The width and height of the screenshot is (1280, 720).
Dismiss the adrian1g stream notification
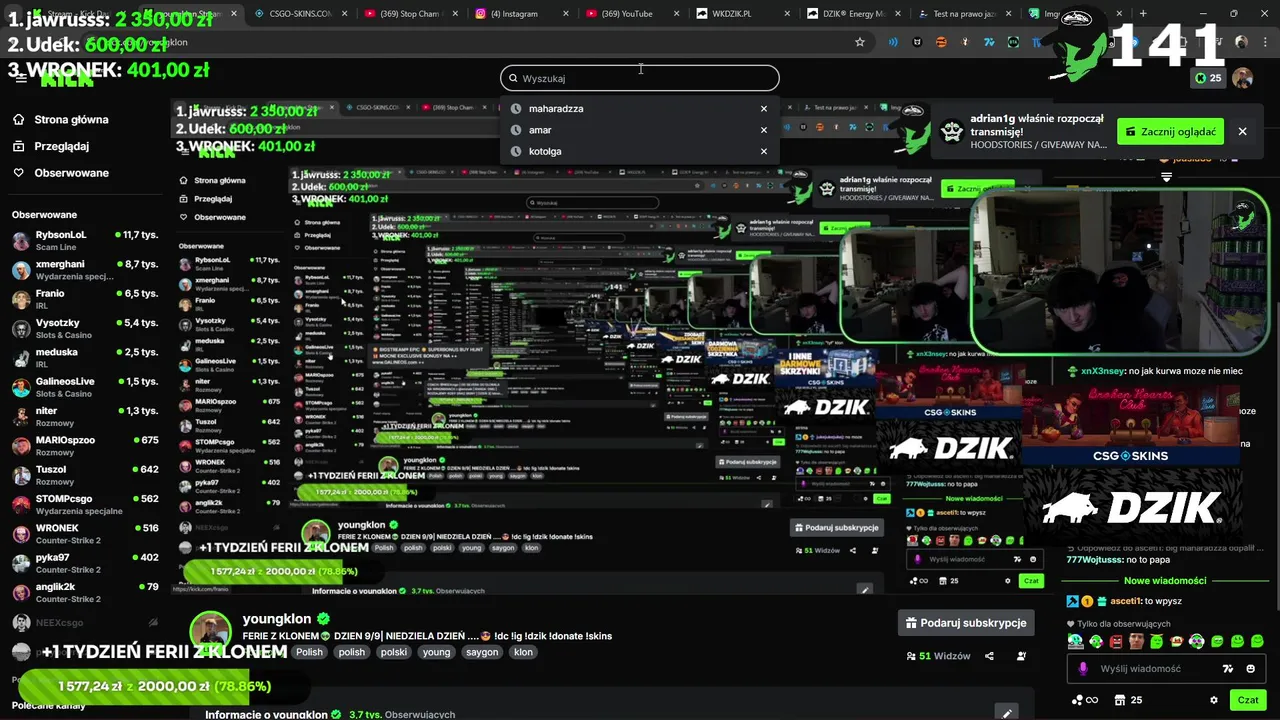click(1242, 132)
